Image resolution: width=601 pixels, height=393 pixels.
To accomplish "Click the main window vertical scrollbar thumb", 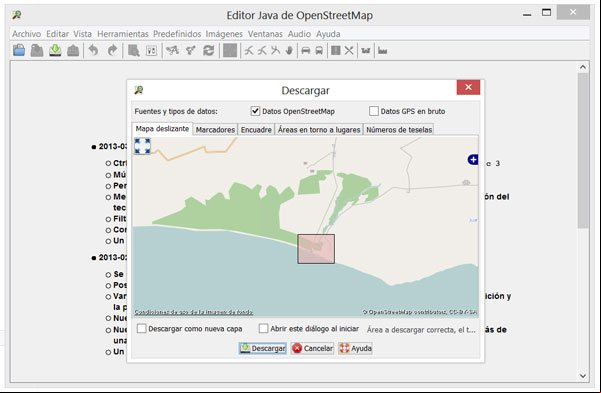I will (x=583, y=151).
